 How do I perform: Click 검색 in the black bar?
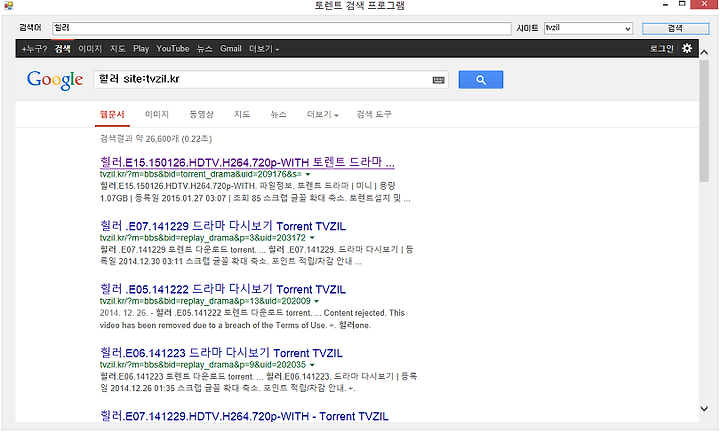point(62,49)
